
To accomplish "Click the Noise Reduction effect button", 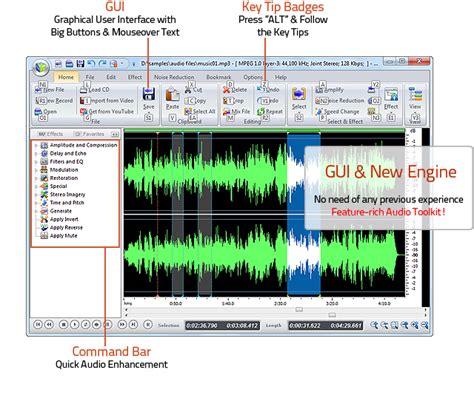I will (x=340, y=100).
